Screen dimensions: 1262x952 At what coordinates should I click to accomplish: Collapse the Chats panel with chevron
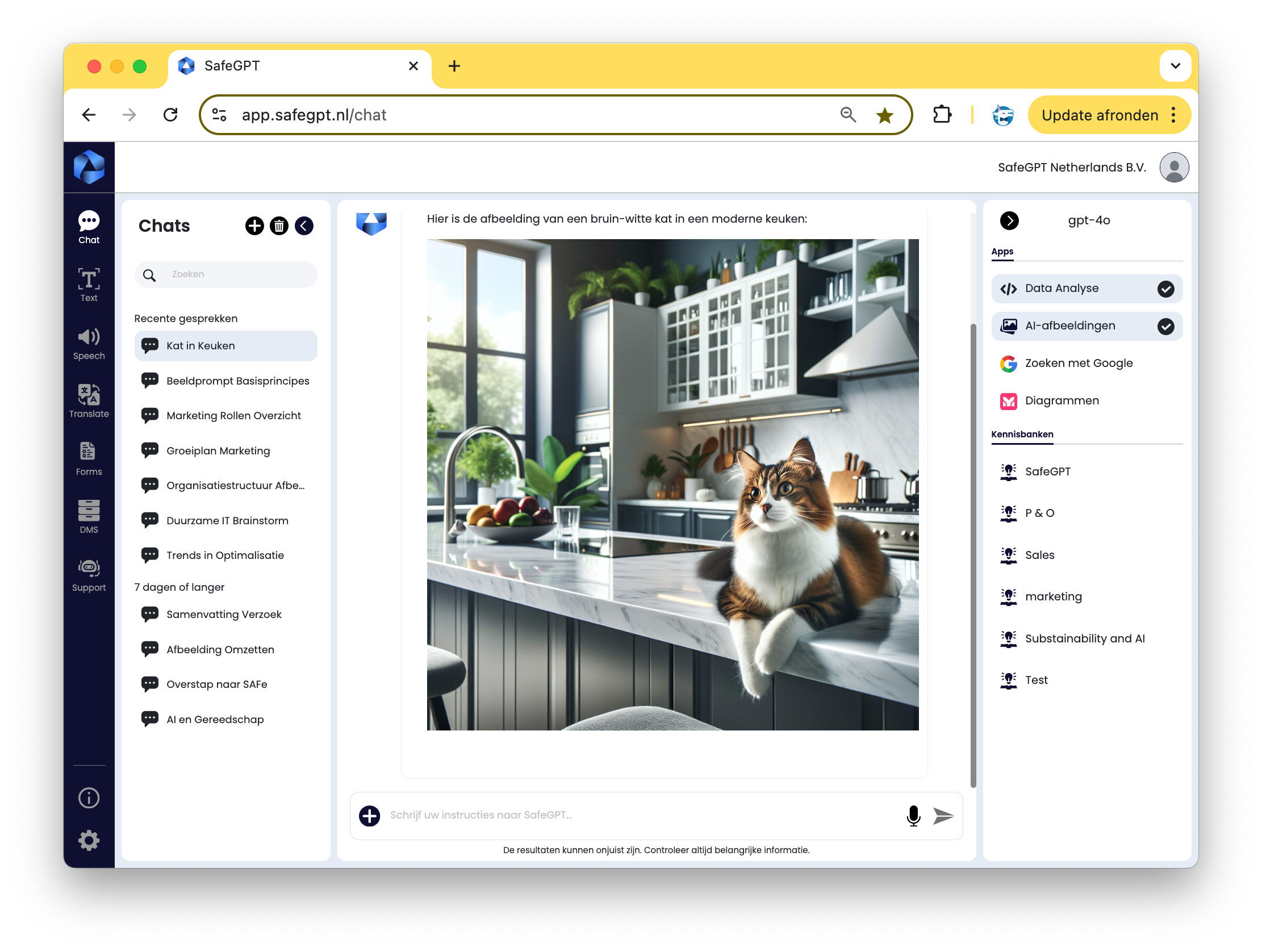click(304, 226)
